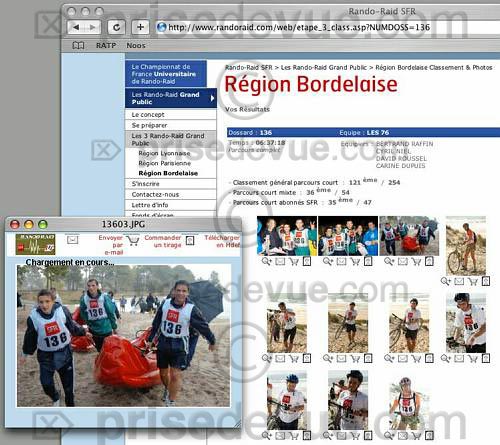
Task: Open the red kayak beach thumbnail
Action: pyautogui.click(x=409, y=236)
